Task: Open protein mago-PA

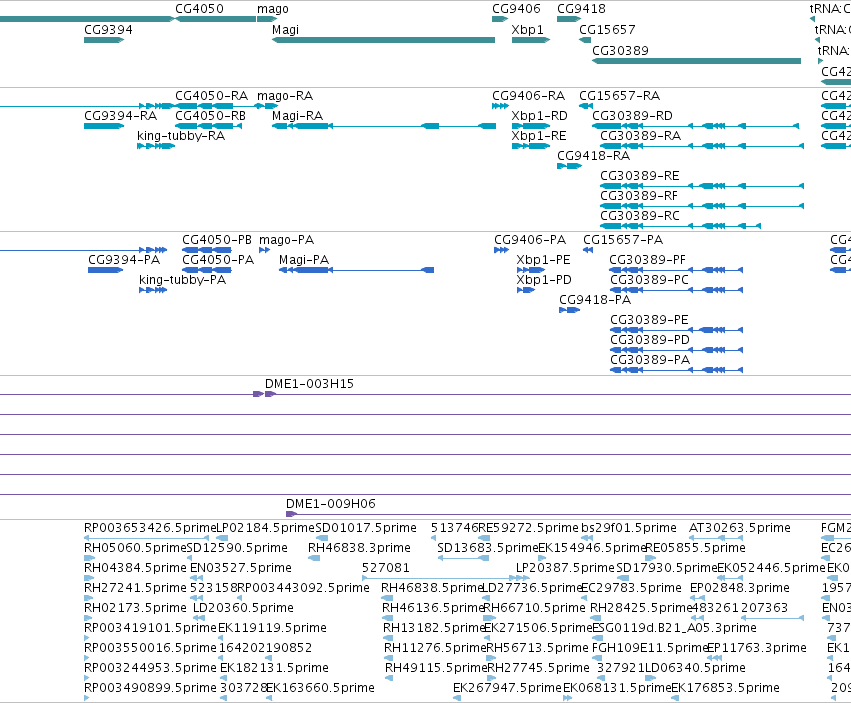Action: 287,239
